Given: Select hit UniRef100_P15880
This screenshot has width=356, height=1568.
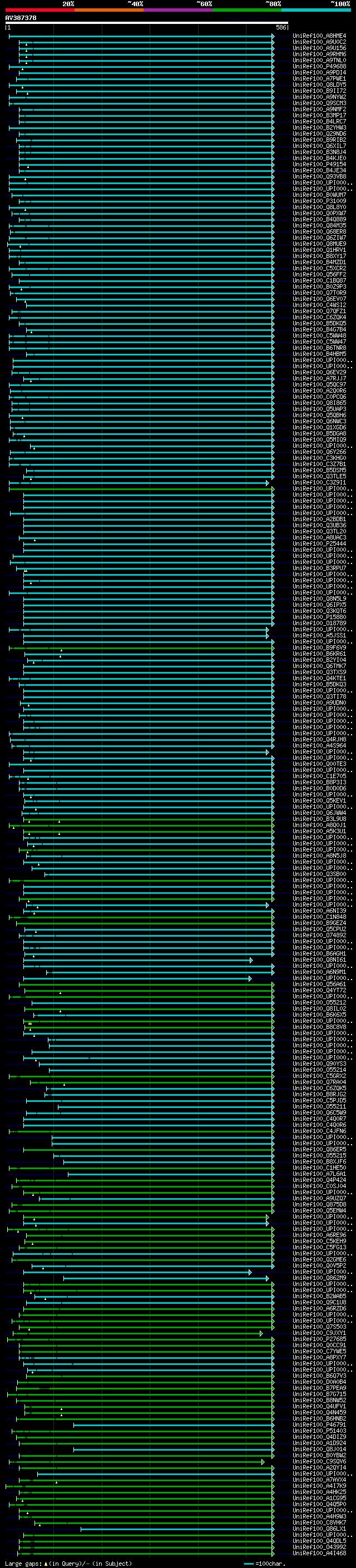Looking at the screenshot, I should pyautogui.click(x=319, y=617).
